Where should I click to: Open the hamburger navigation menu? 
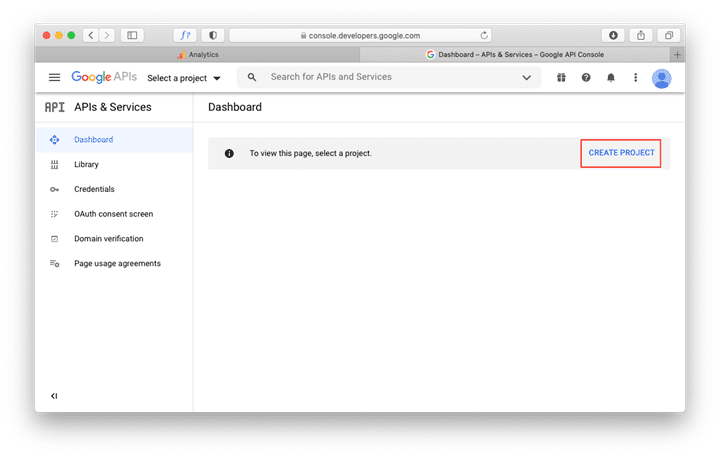pyautogui.click(x=54, y=77)
